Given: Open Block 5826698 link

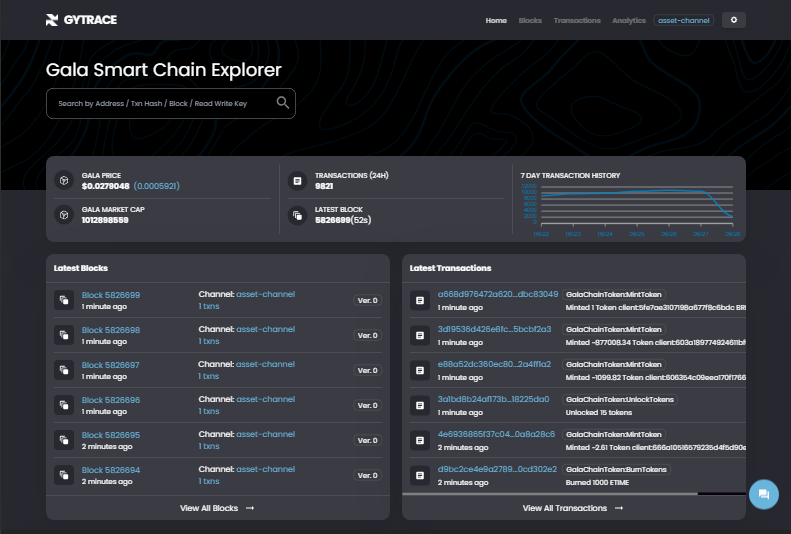Looking at the screenshot, I should [110, 330].
